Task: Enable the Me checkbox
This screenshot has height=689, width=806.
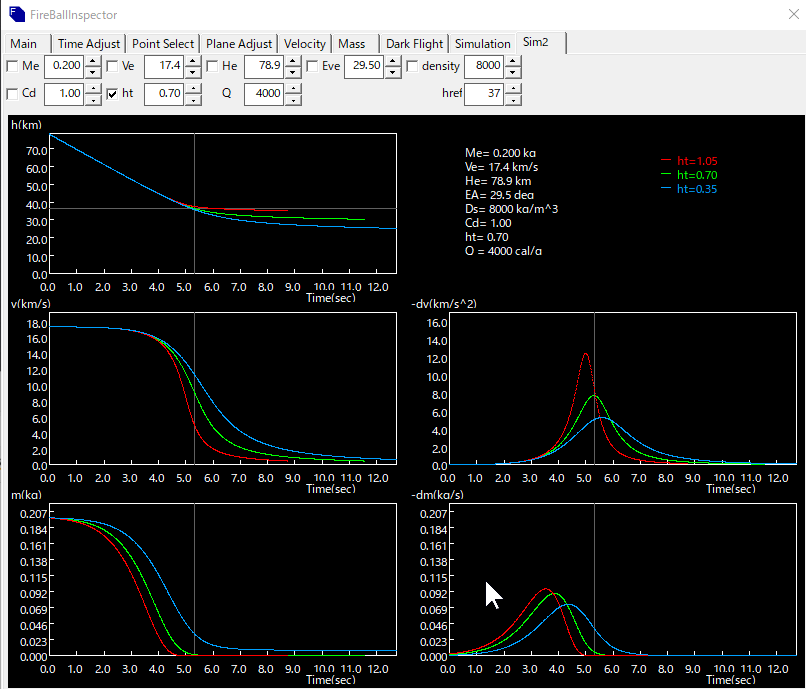Action: (x=12, y=67)
